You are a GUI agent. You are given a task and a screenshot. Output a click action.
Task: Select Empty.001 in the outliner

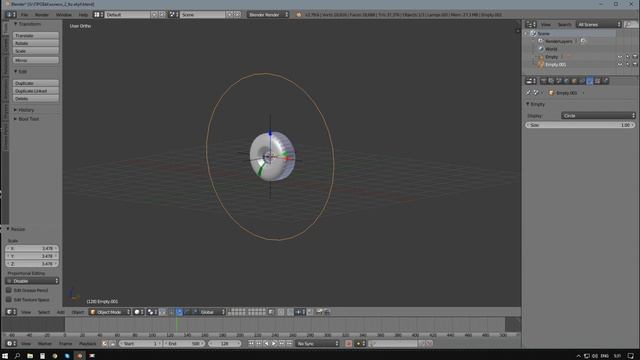(556, 64)
